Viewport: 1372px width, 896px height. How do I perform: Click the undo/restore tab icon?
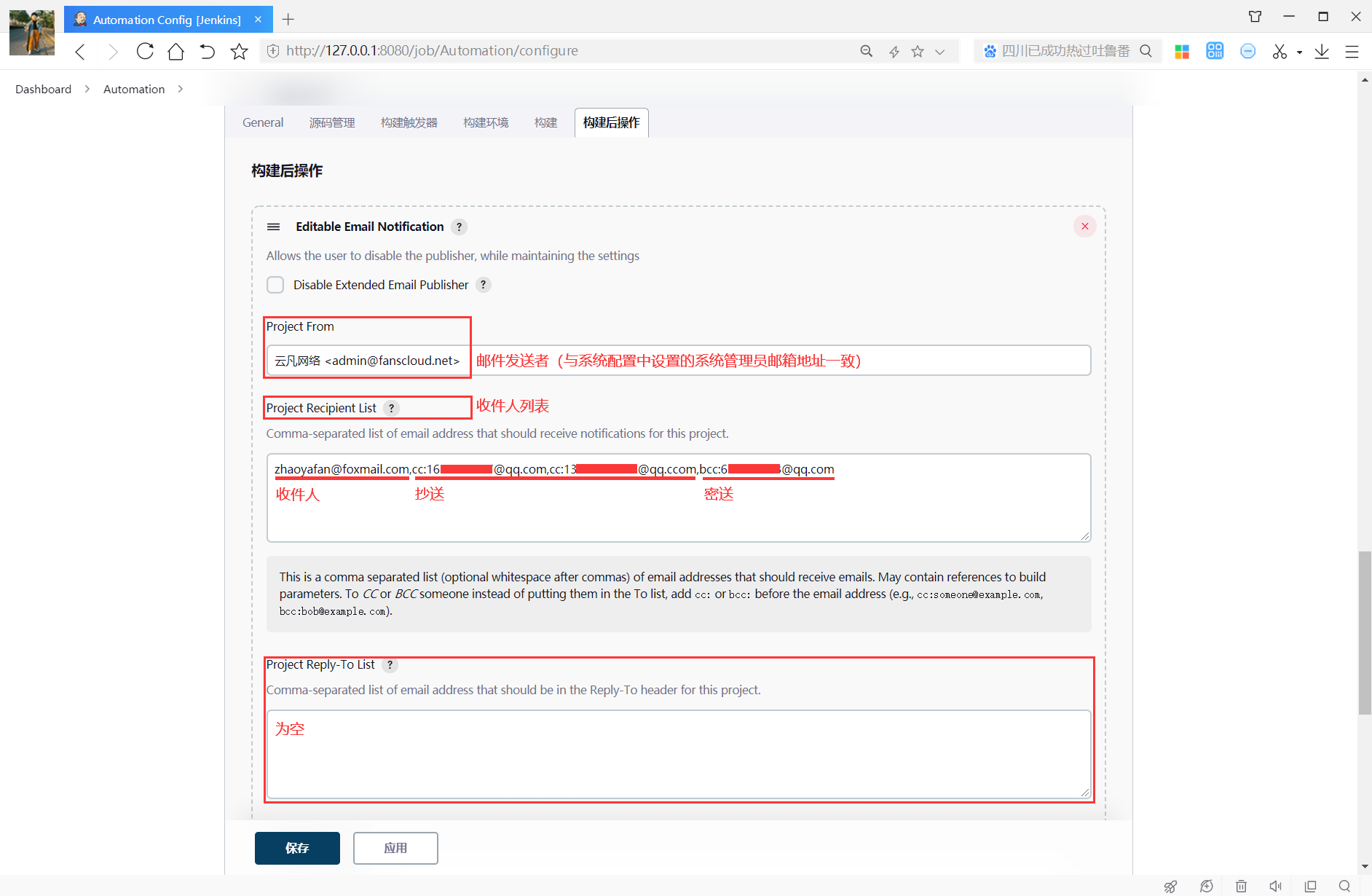tap(208, 51)
